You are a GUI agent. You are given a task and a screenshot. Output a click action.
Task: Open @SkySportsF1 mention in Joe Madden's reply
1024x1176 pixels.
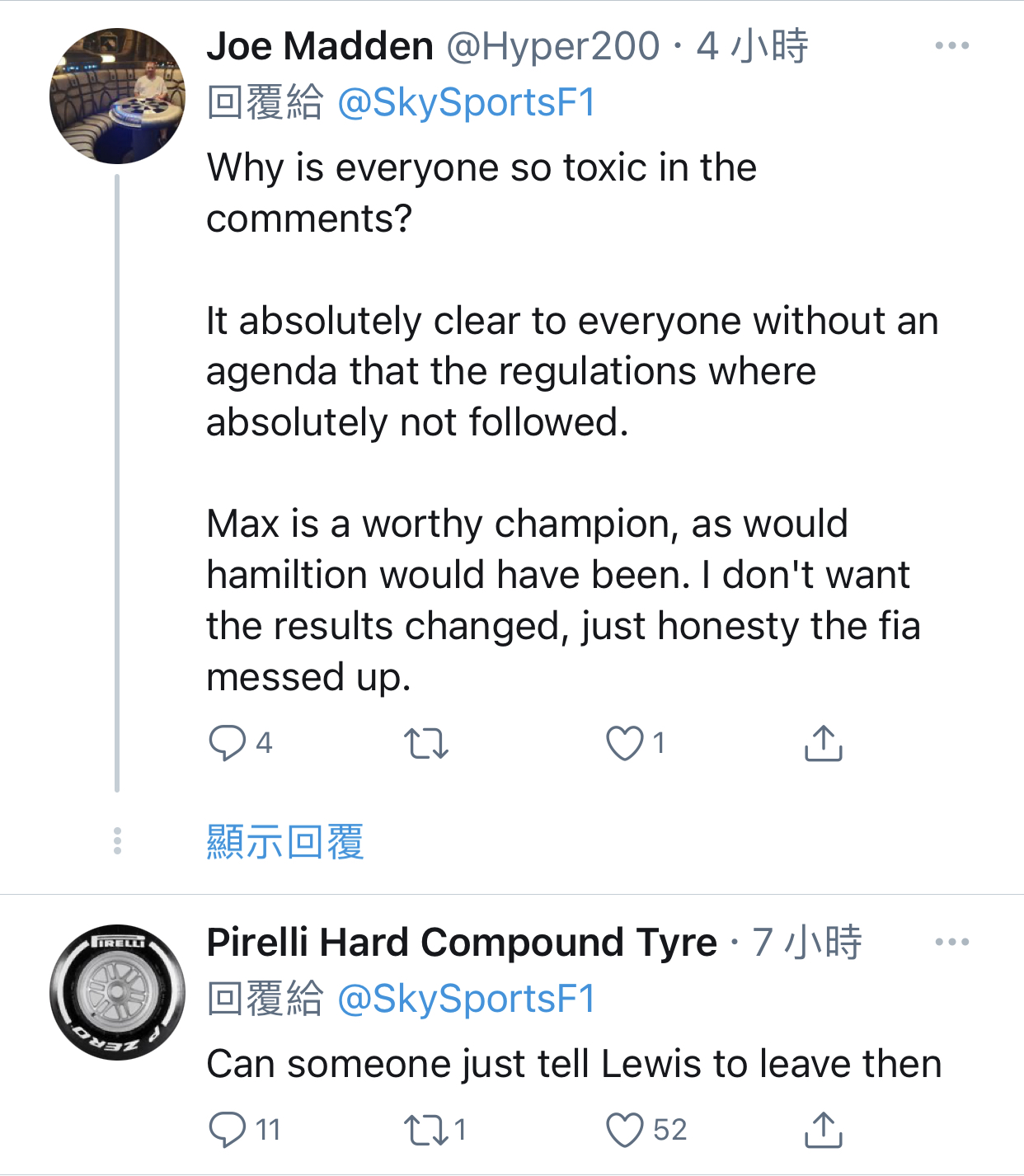coord(466,103)
